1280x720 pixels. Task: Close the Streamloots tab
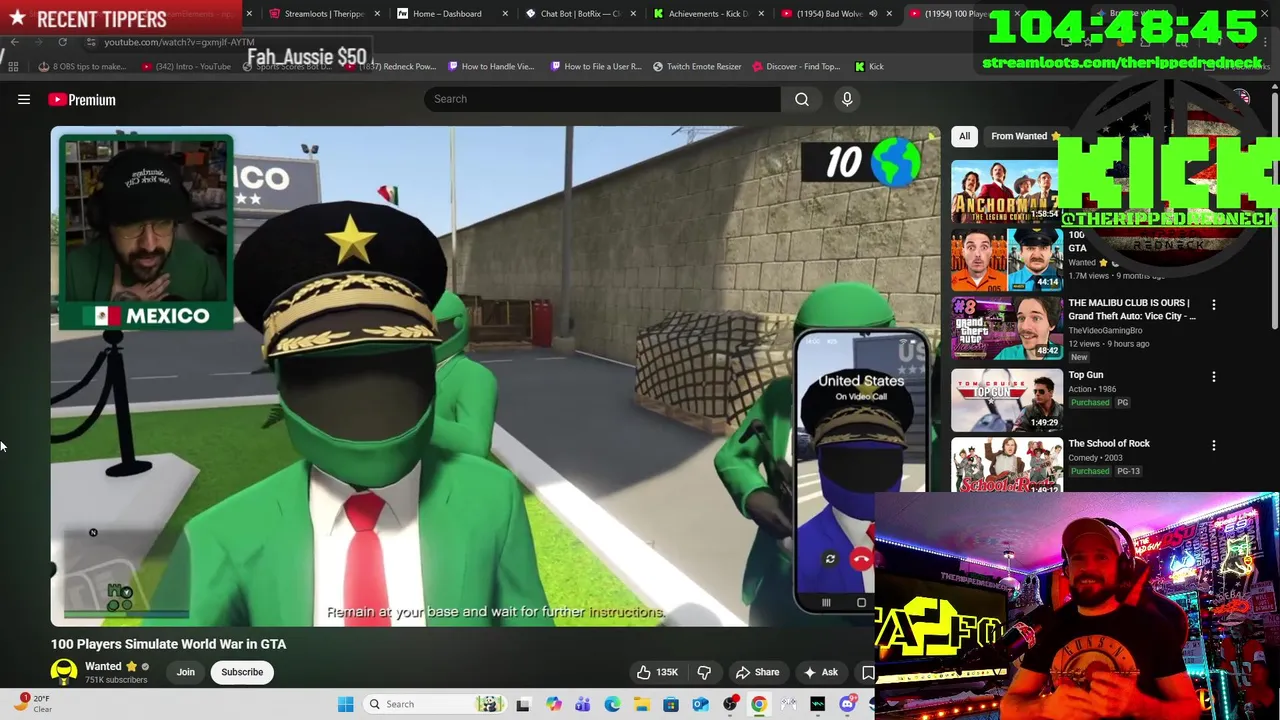377,14
